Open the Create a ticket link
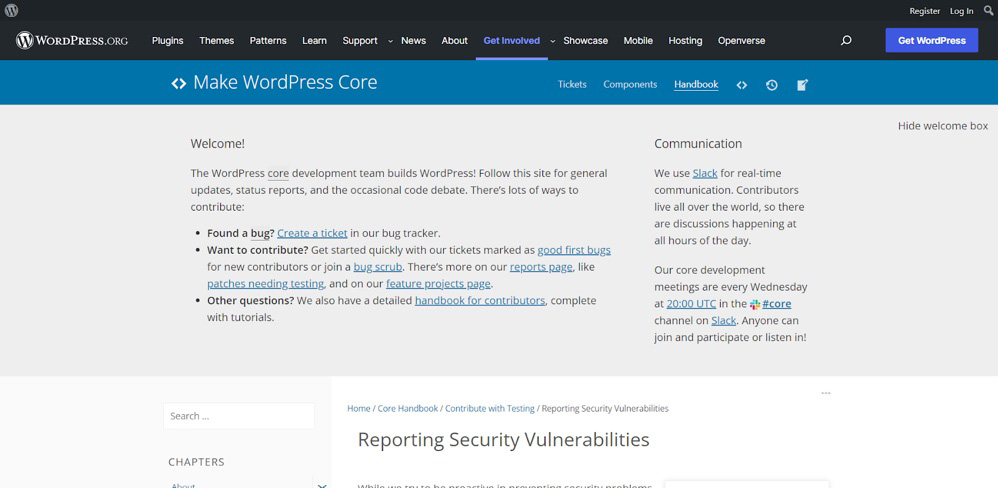This screenshot has width=998, height=488. click(x=312, y=233)
